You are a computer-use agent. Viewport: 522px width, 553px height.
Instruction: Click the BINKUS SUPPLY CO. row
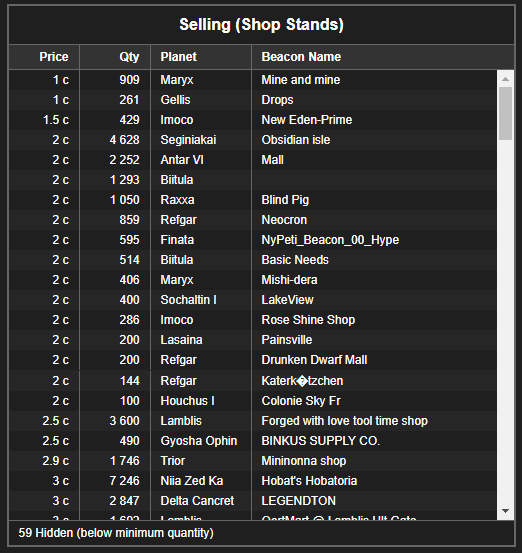click(x=253, y=441)
